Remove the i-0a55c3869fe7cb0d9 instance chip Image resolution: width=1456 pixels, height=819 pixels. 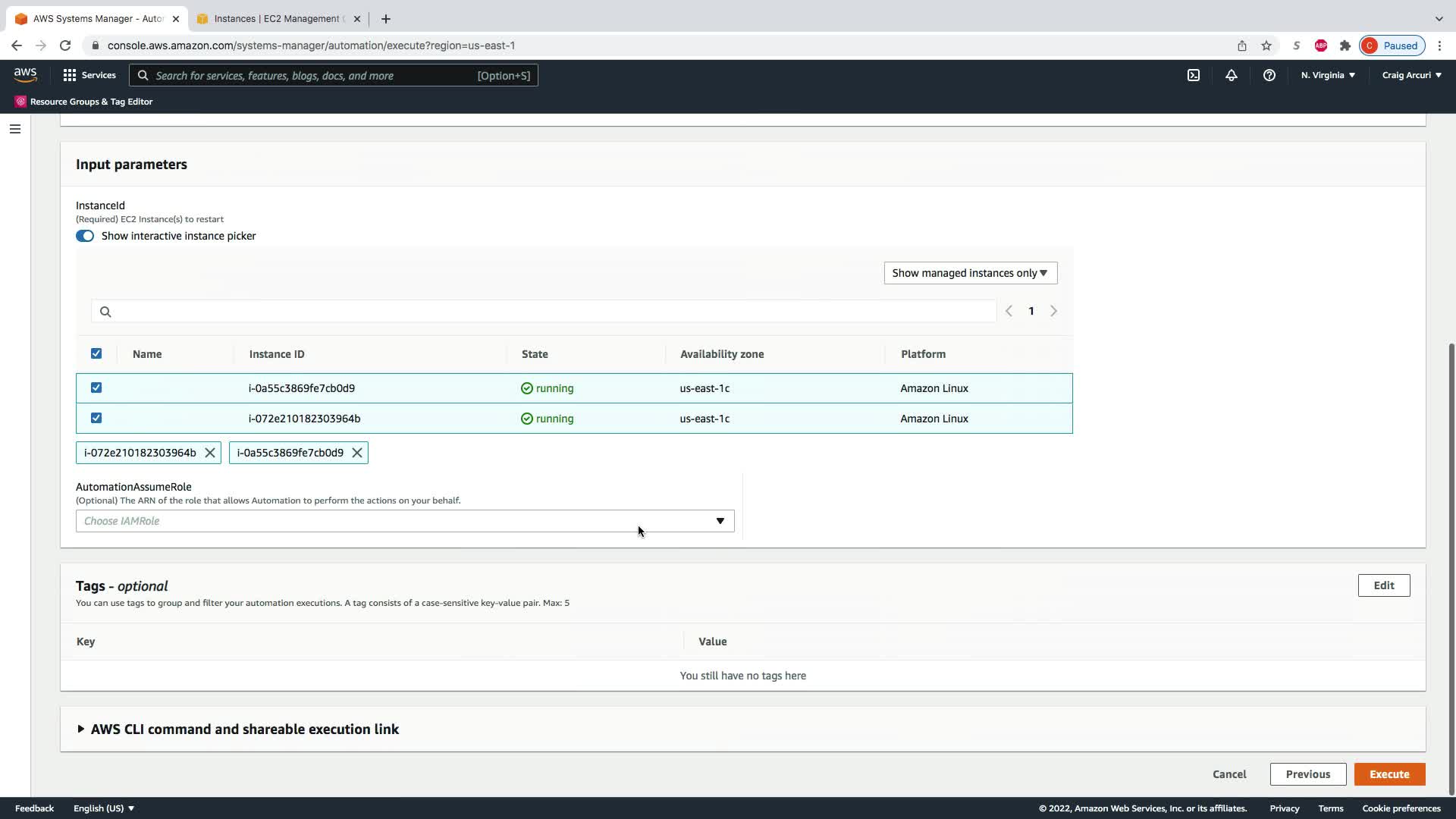[357, 453]
